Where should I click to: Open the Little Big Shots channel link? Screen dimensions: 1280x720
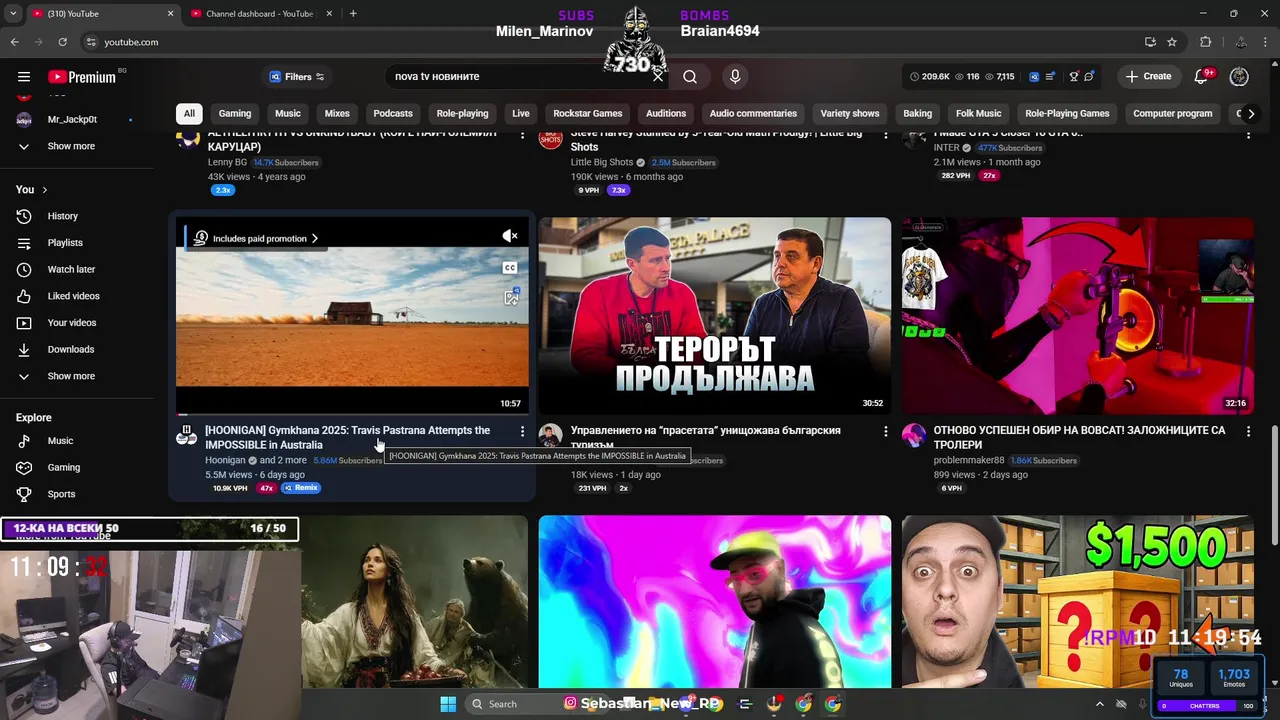click(602, 162)
